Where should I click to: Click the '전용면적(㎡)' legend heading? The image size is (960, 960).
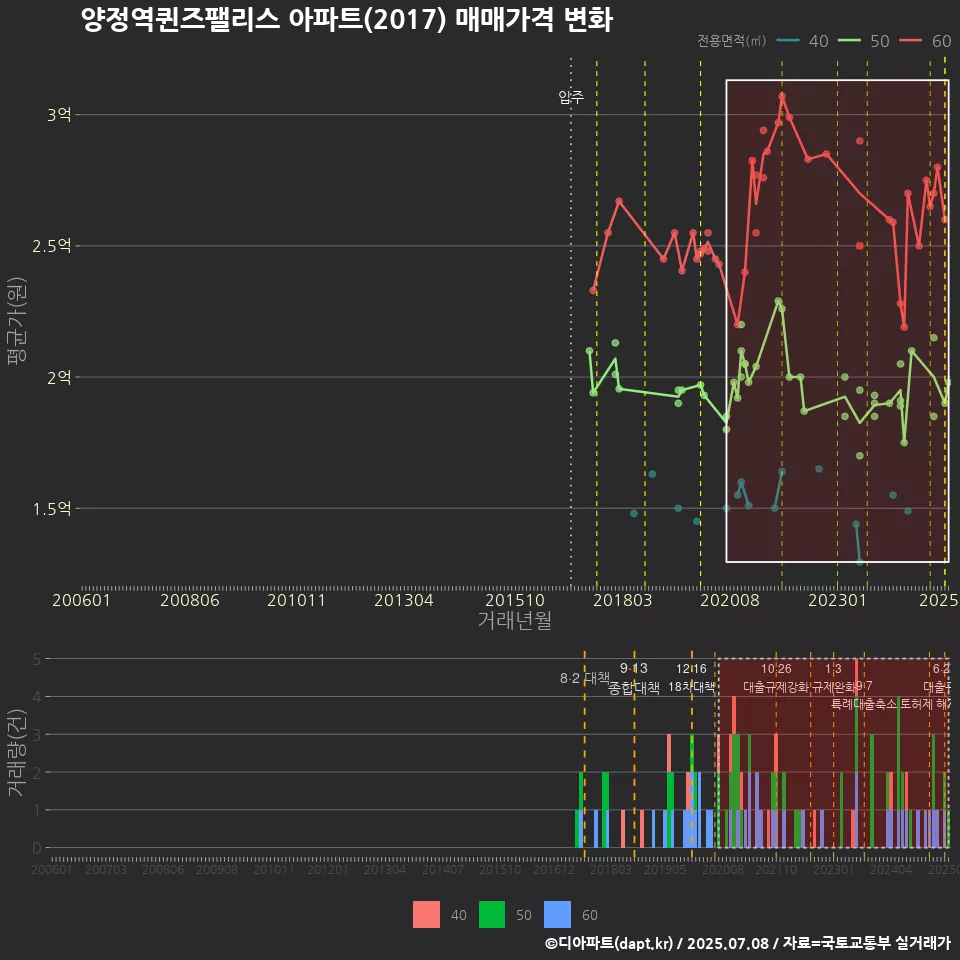click(732, 40)
